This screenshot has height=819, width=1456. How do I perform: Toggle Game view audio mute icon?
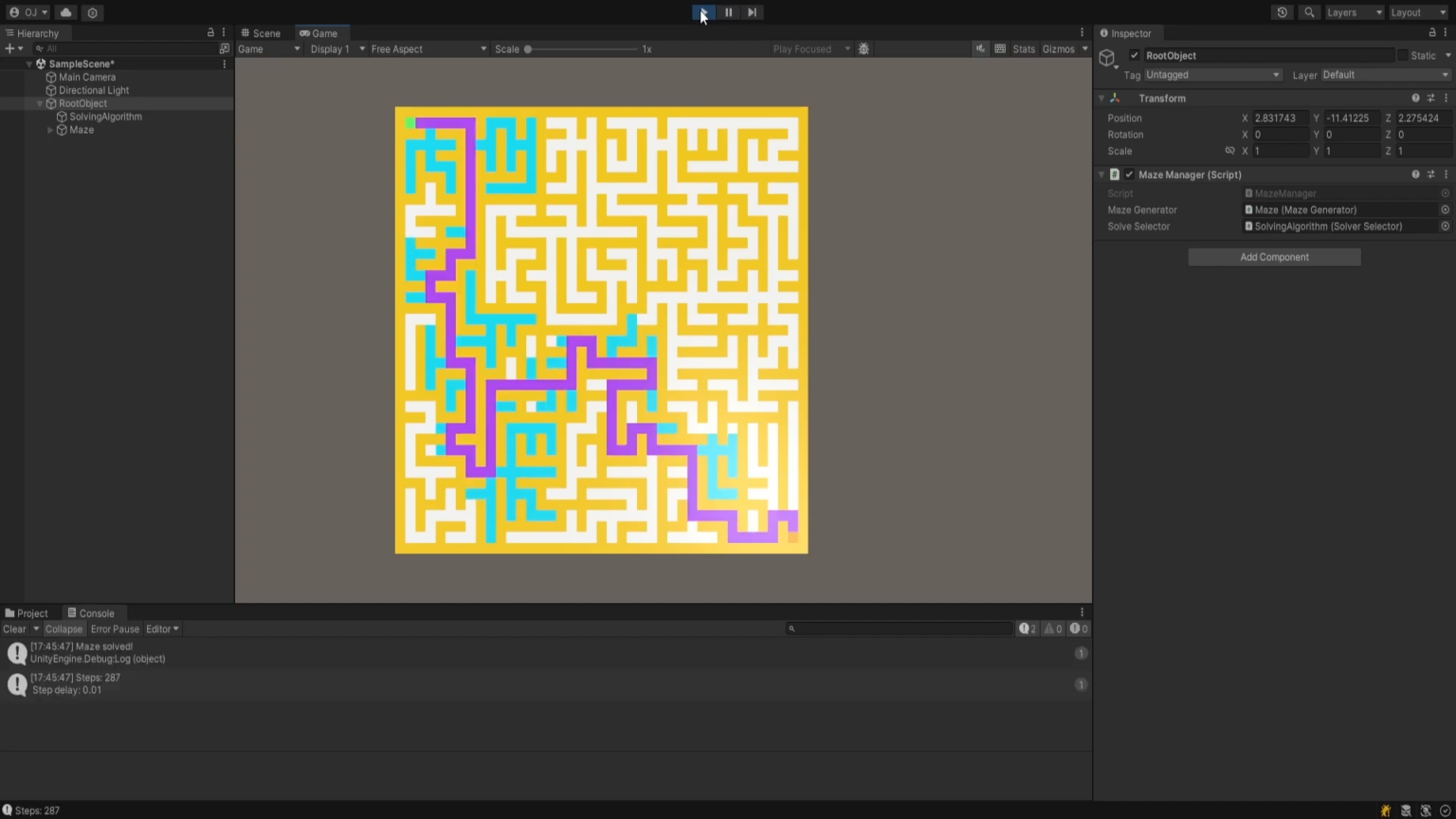click(981, 48)
